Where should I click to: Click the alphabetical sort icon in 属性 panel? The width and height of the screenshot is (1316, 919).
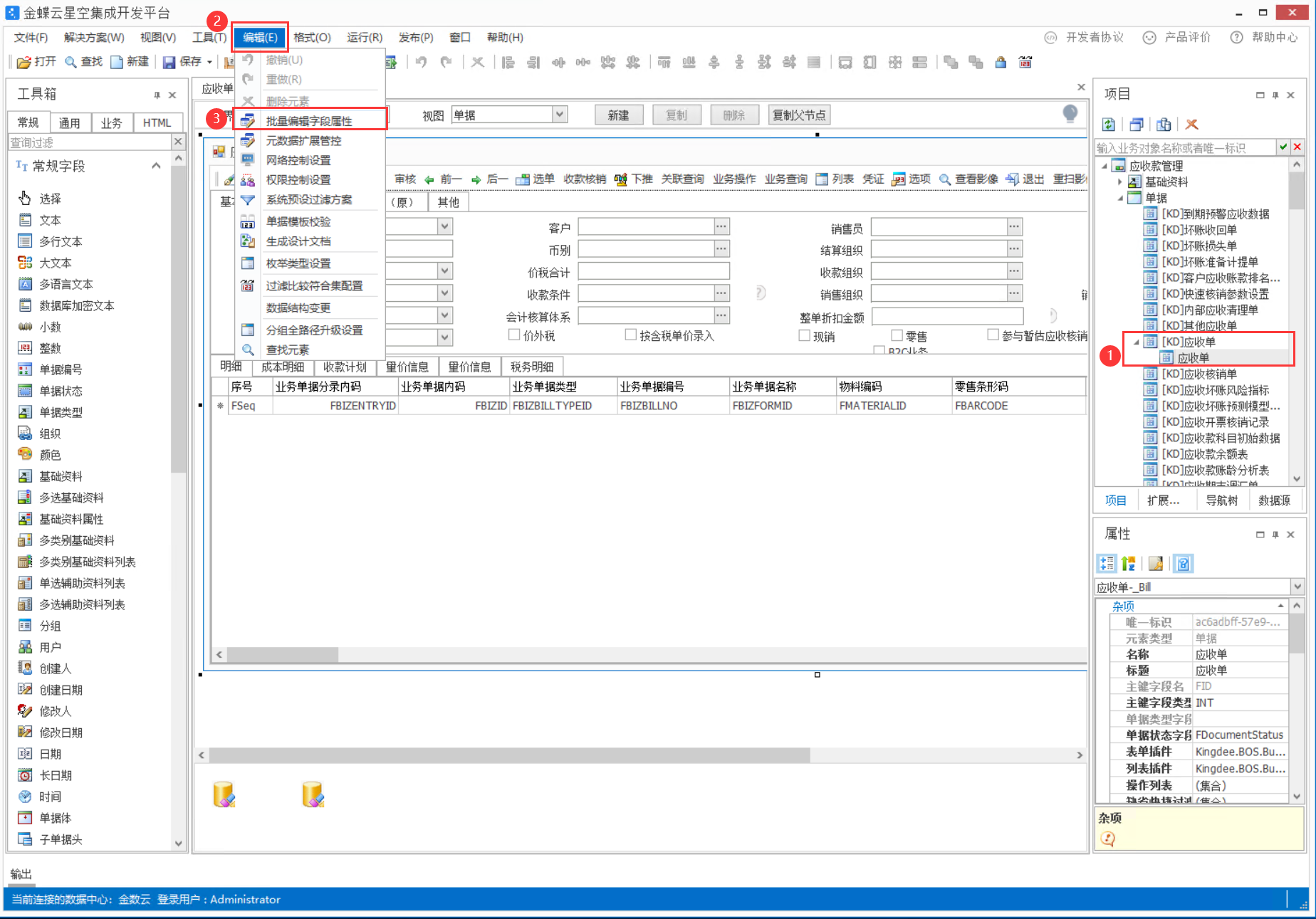(x=1129, y=564)
